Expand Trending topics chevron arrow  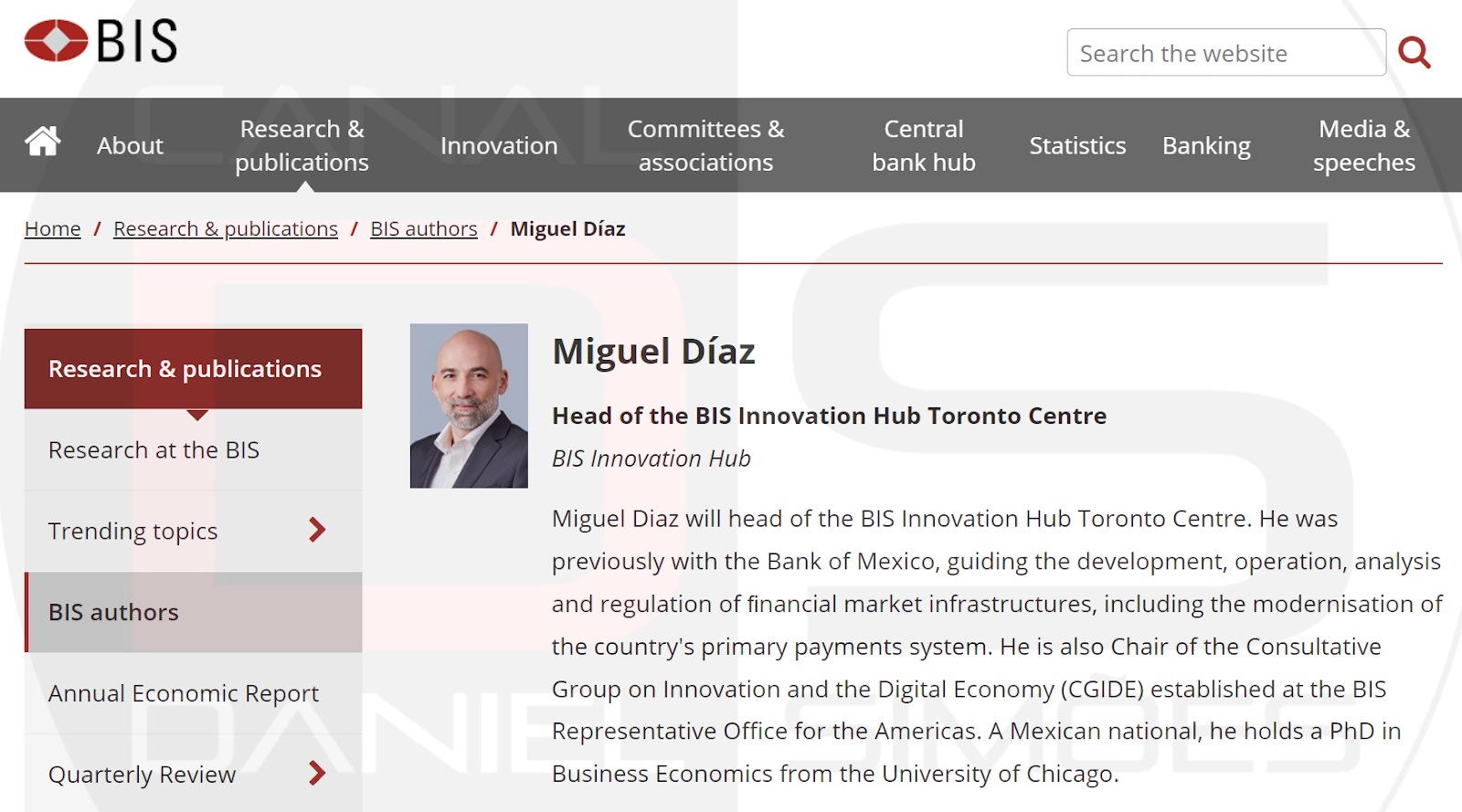pos(317,530)
